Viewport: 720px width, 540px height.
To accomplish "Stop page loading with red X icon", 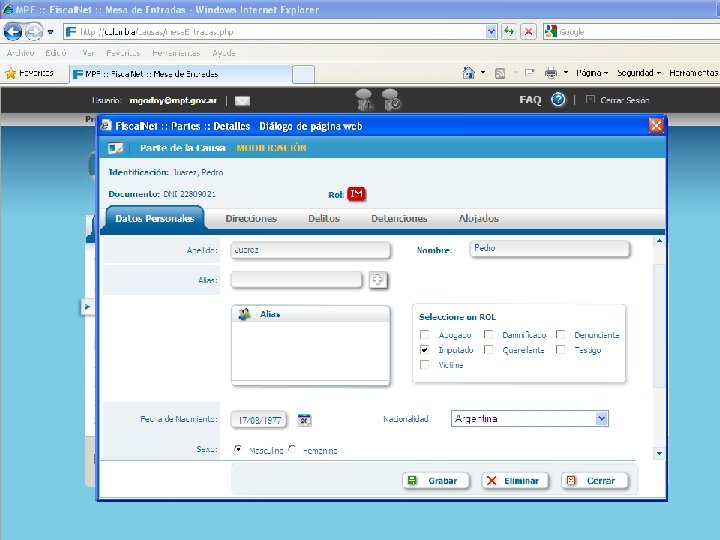I will [529, 32].
